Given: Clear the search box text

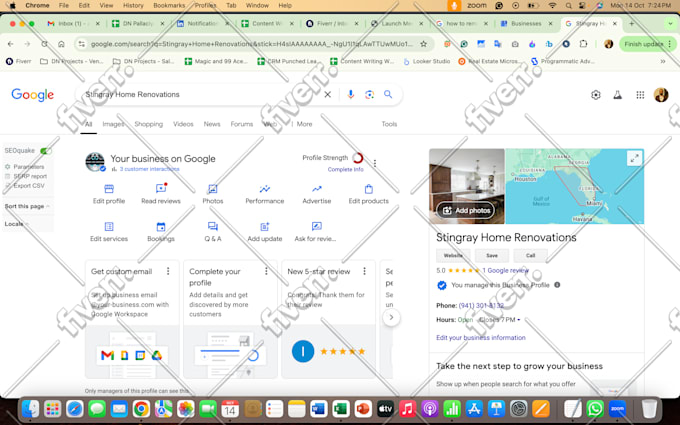Looking at the screenshot, I should 327,94.
